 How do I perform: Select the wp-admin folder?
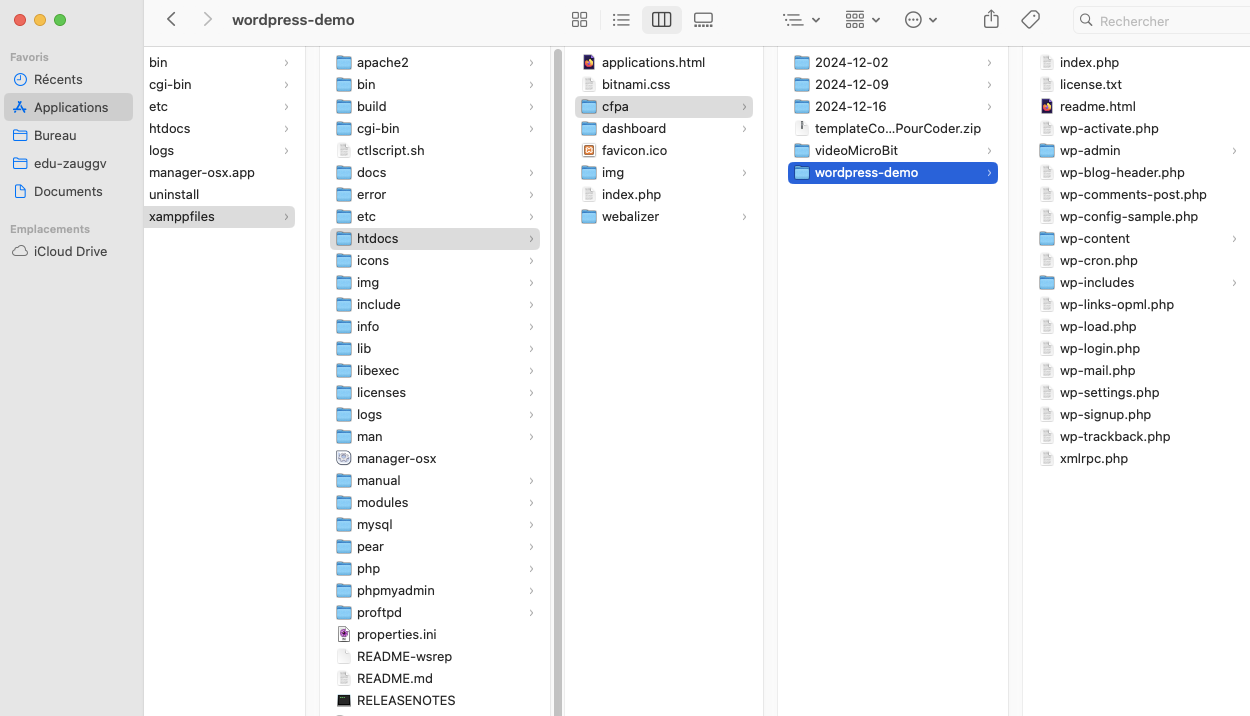coord(1090,151)
